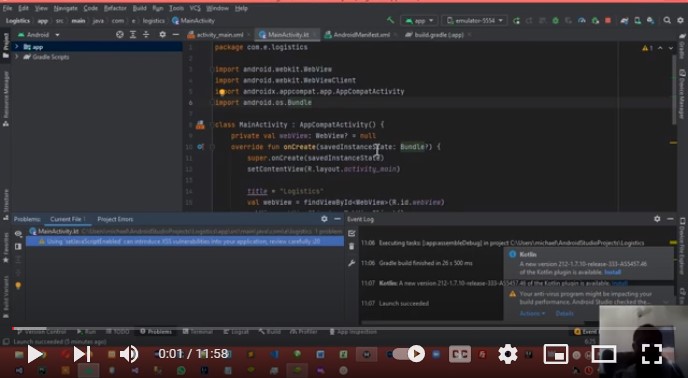Click the Event Log wrench settings icon
The height and width of the screenshot is (378, 688).
[x=351, y=263]
